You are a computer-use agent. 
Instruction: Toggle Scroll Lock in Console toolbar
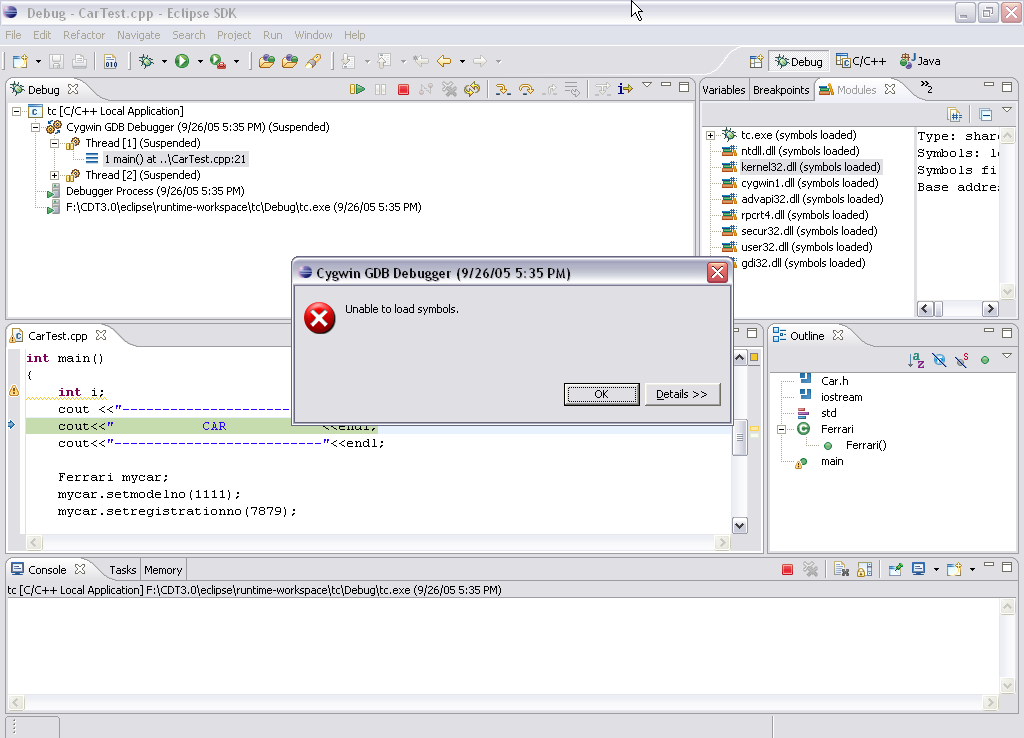[x=865, y=570]
